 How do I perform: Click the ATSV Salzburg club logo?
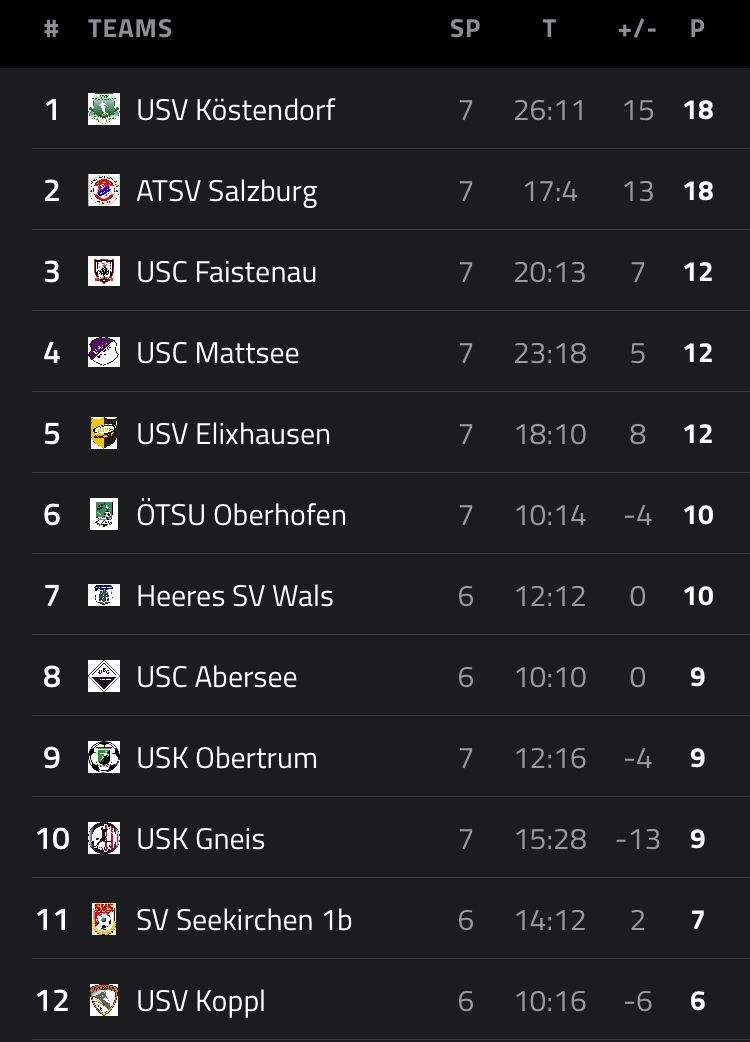click(x=104, y=190)
